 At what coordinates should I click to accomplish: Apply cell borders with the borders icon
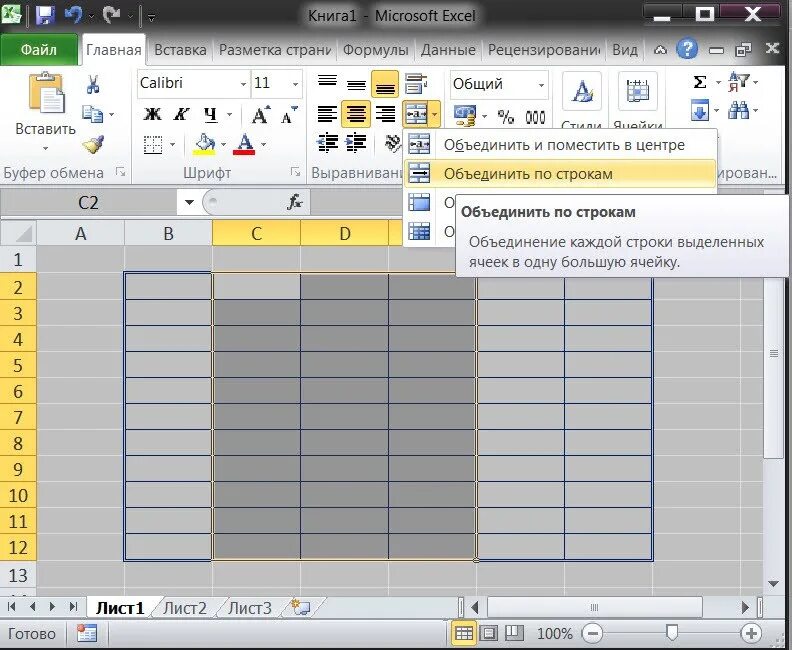[x=153, y=145]
